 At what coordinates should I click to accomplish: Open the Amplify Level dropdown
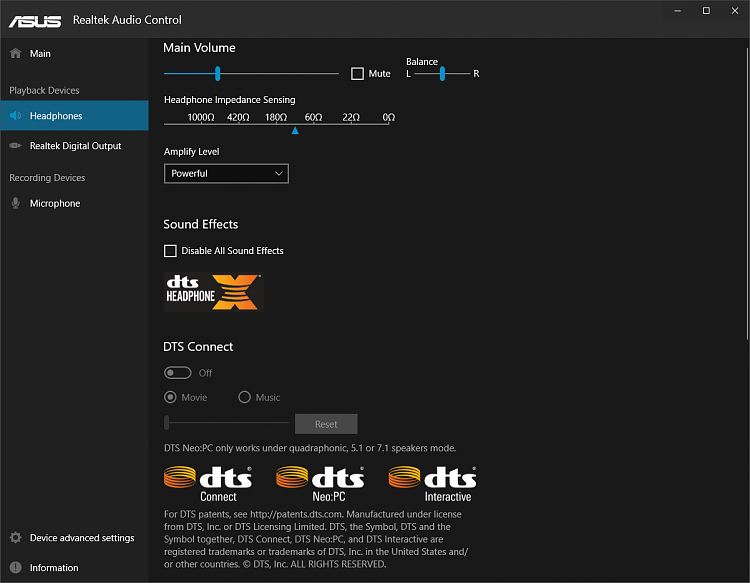[x=226, y=174]
